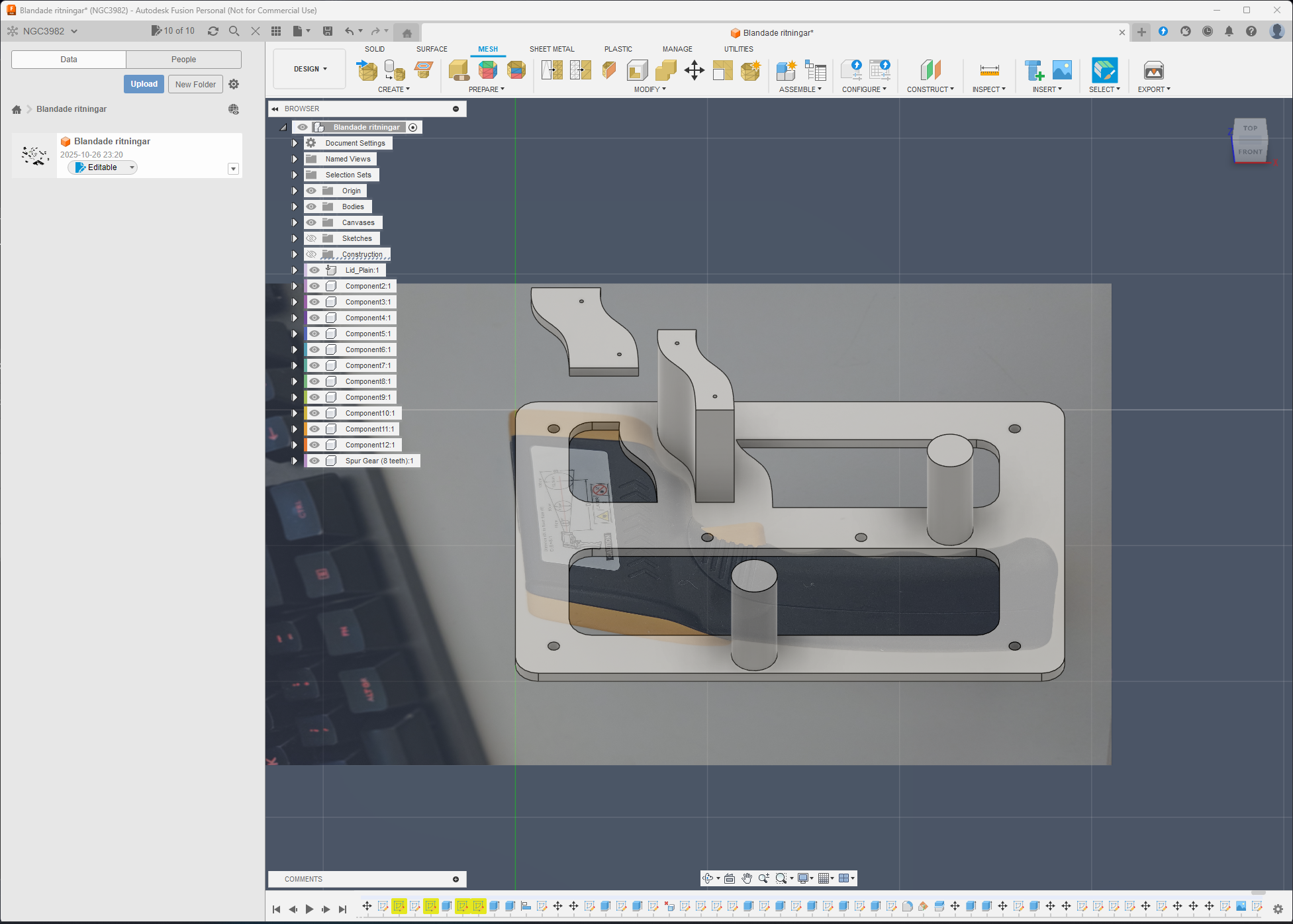Click the Midplane construct icon
Viewport: 1293px width, 924px height.
(x=930, y=69)
